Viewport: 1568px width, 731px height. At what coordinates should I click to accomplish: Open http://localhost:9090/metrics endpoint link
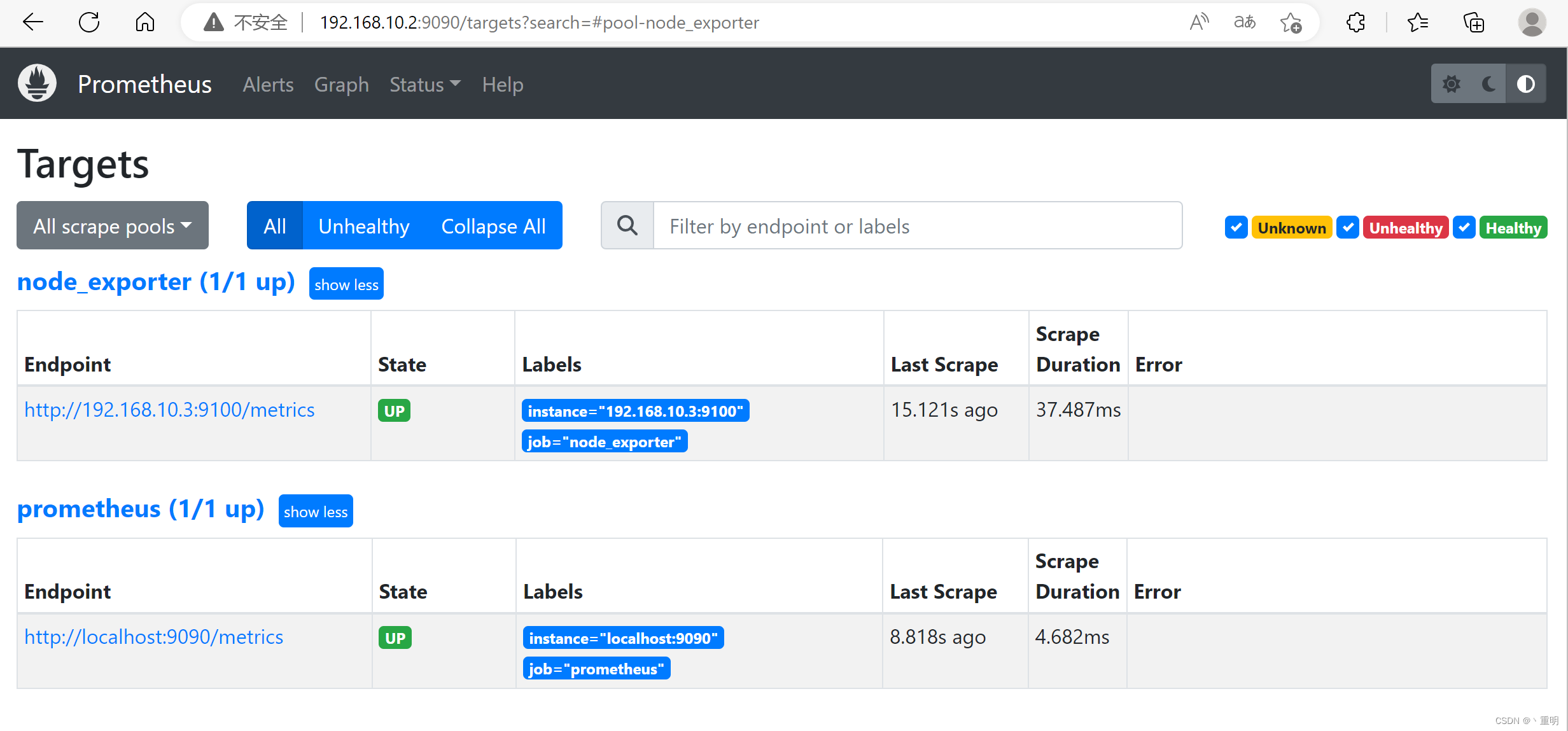(153, 637)
